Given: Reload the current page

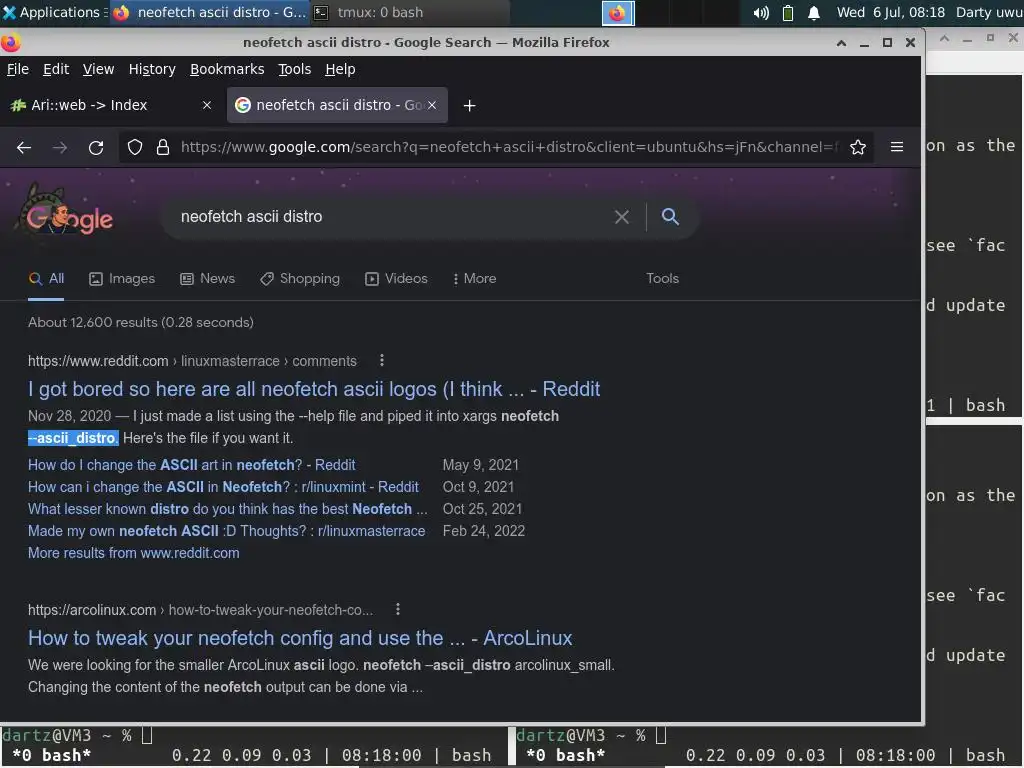Looking at the screenshot, I should pos(96,148).
